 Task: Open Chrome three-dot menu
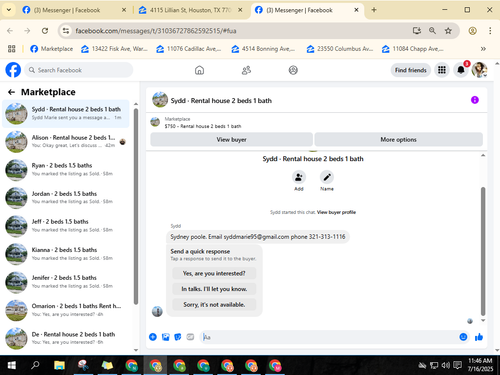point(490,31)
